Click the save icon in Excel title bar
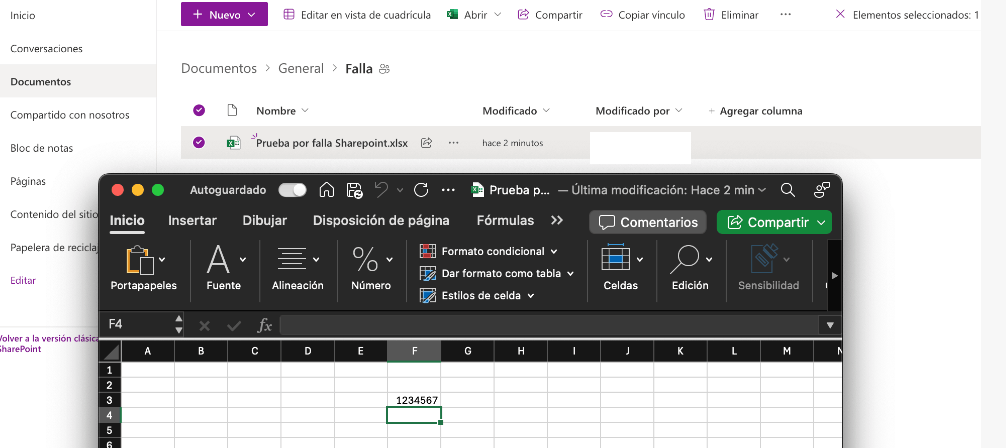1006x448 pixels. (x=354, y=190)
